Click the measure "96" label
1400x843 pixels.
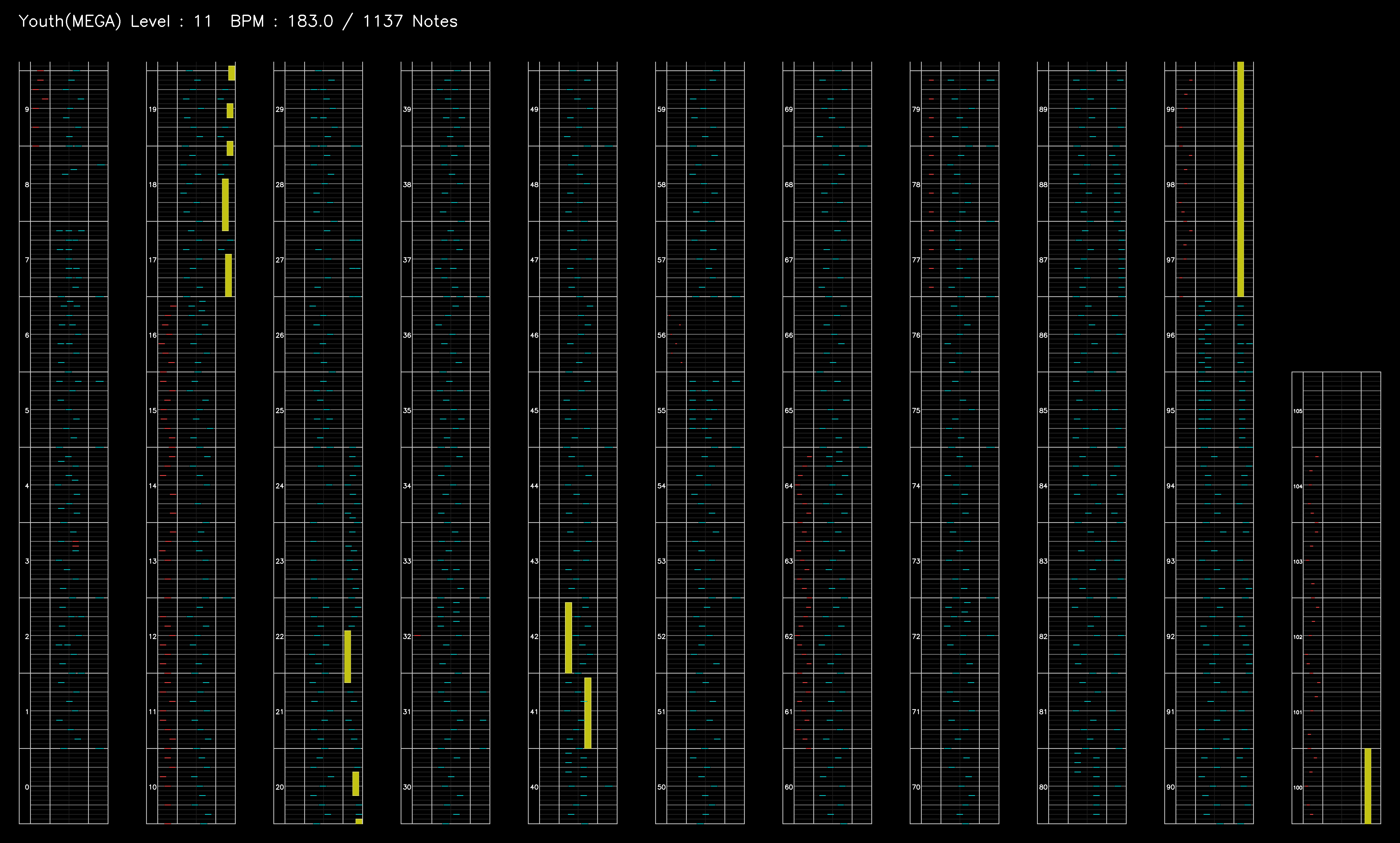point(1170,335)
